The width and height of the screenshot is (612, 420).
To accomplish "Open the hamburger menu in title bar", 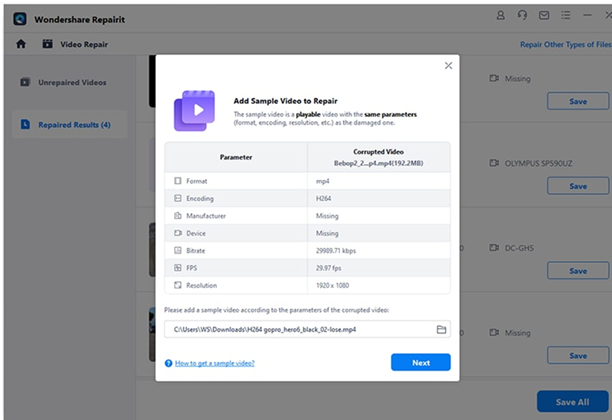I will 566,17.
